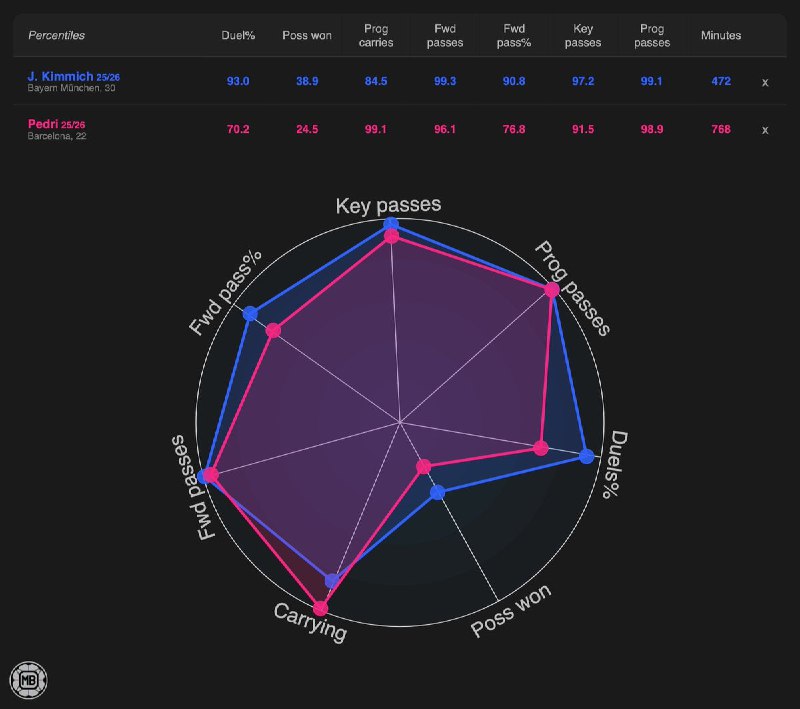Select the Prog carries column header
The width and height of the screenshot is (800, 709).
375,35
